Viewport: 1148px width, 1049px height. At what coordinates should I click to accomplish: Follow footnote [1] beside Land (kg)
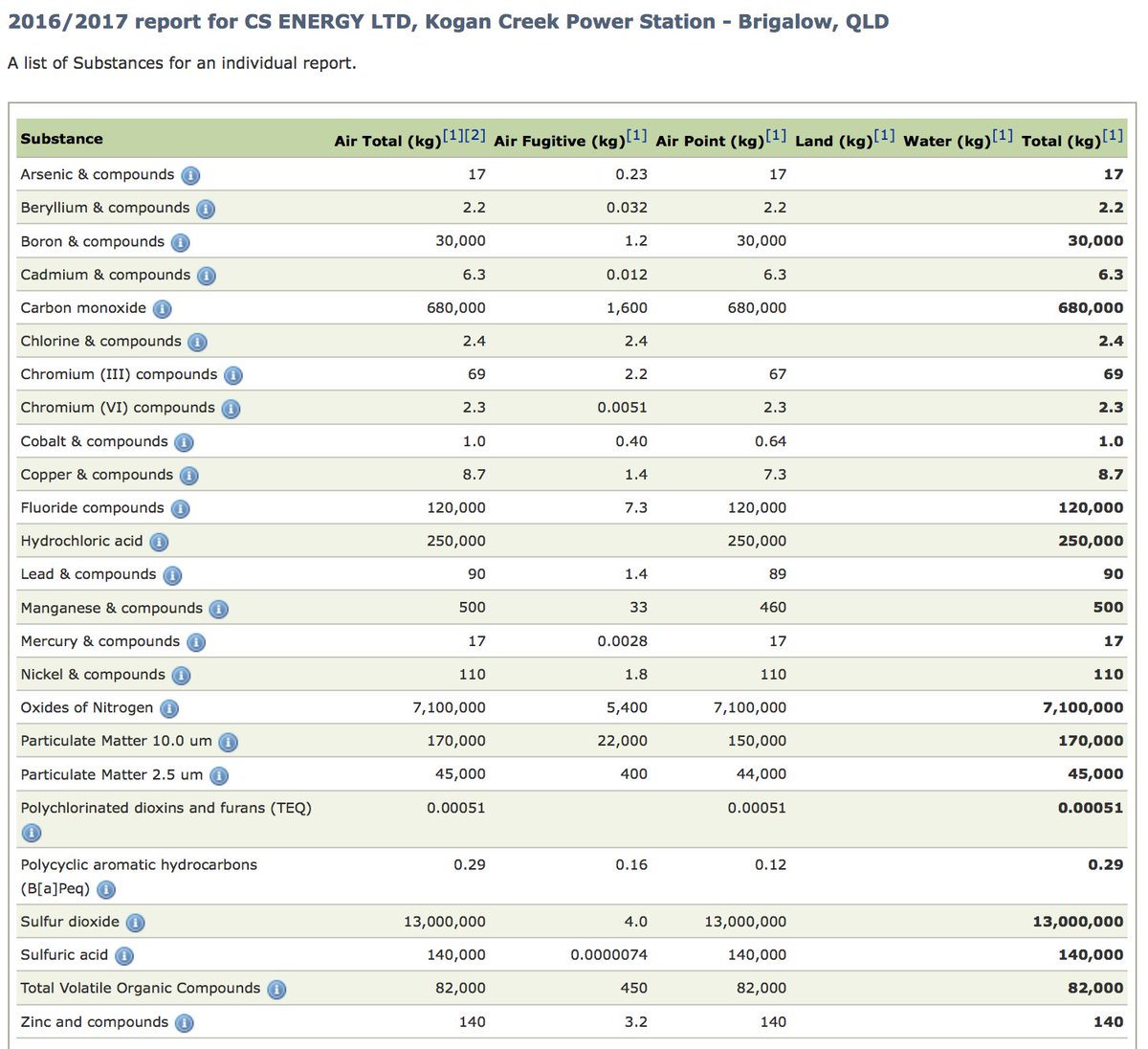[885, 135]
